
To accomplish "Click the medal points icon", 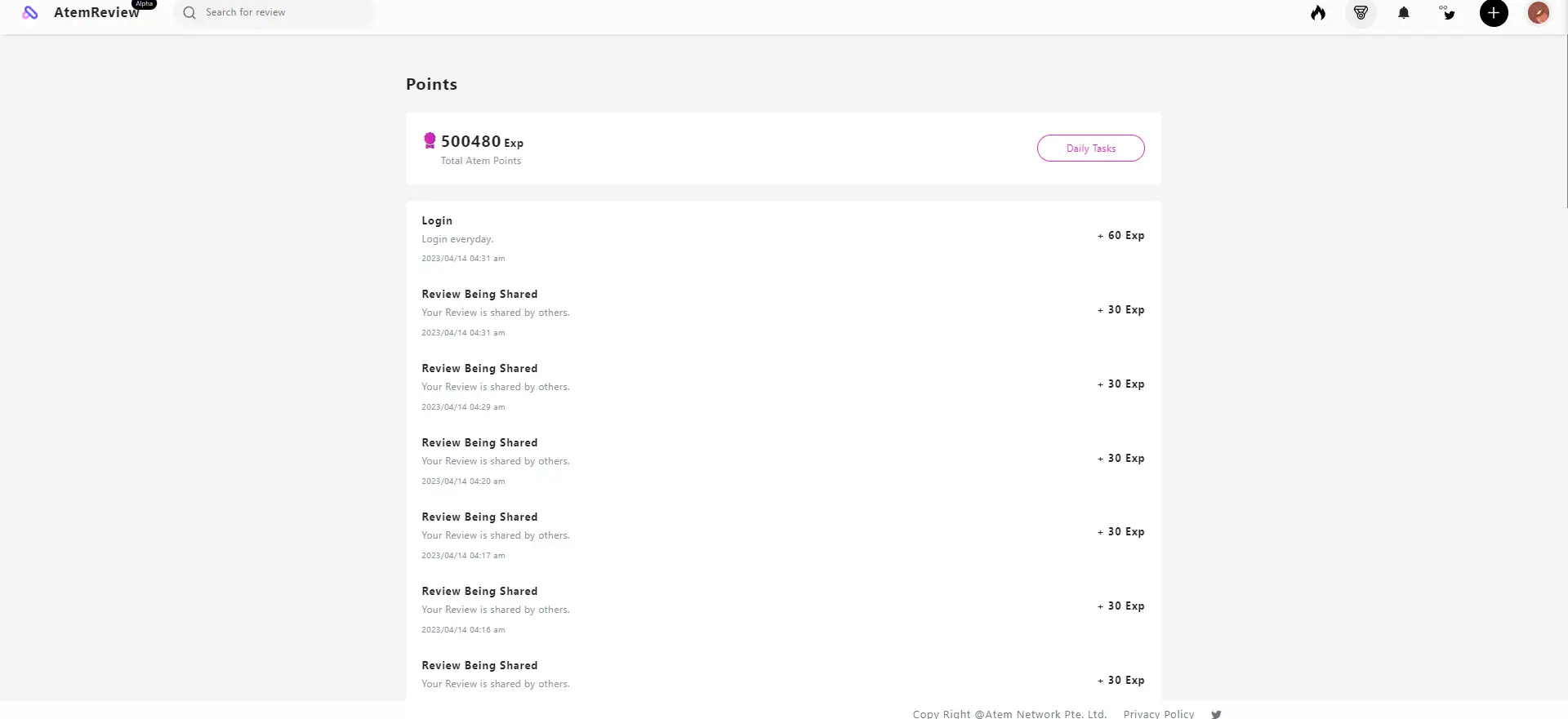I will [x=1361, y=13].
